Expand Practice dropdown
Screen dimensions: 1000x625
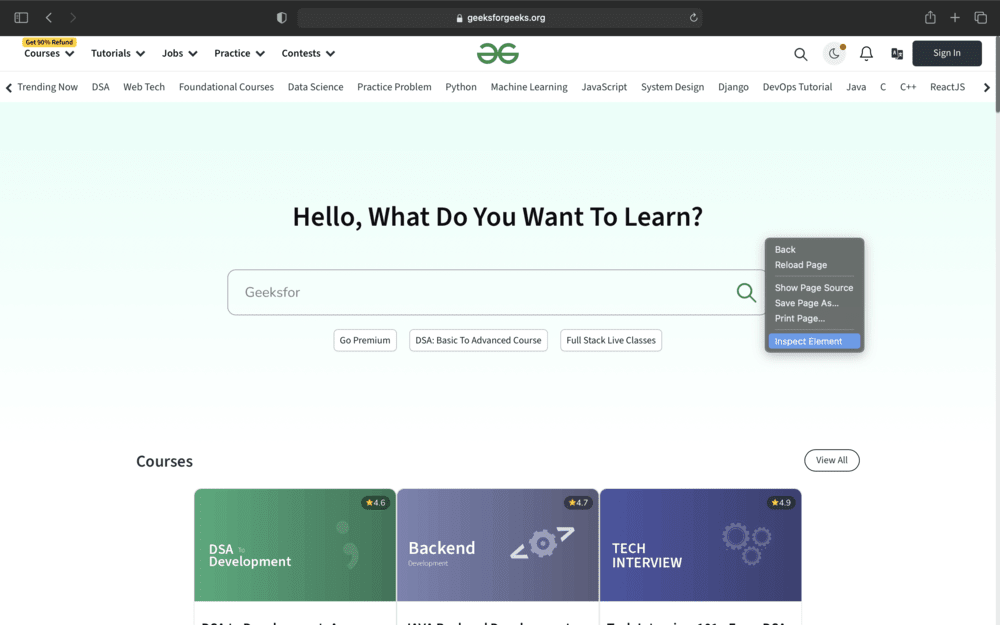click(x=239, y=54)
